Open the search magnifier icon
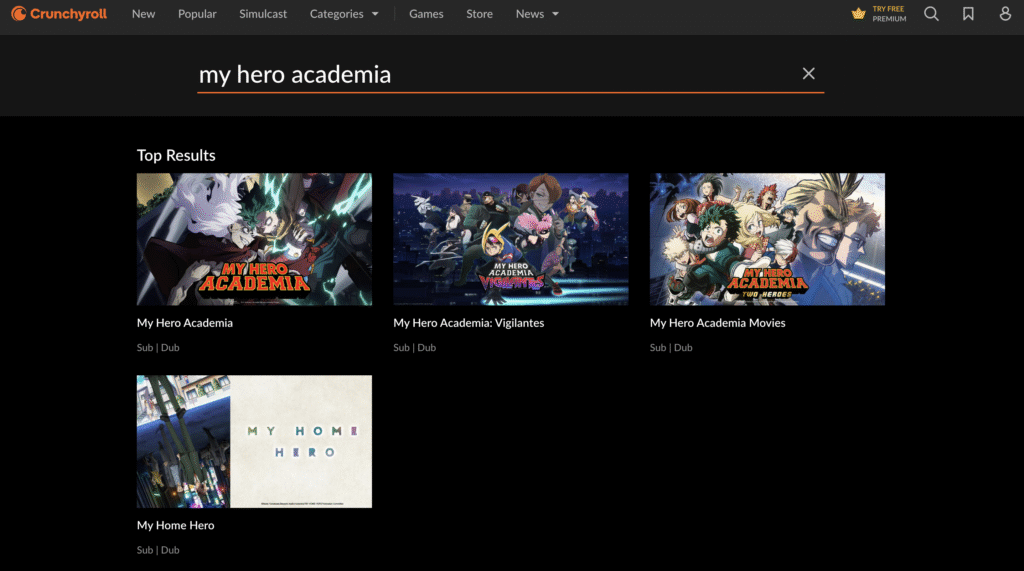Screen dimensions: 1024x571 point(931,14)
